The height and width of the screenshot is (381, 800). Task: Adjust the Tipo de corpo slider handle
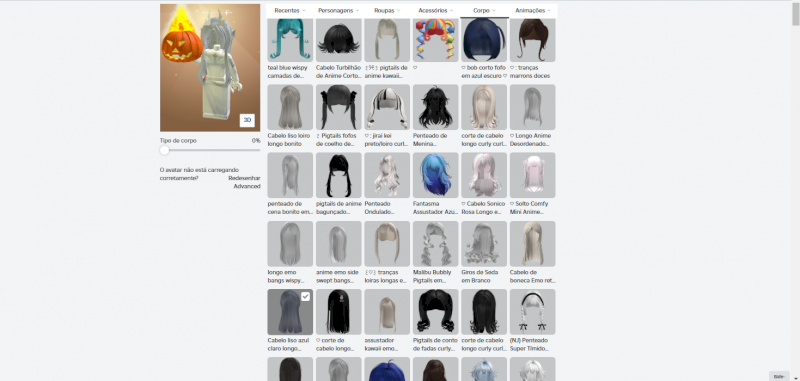click(164, 150)
